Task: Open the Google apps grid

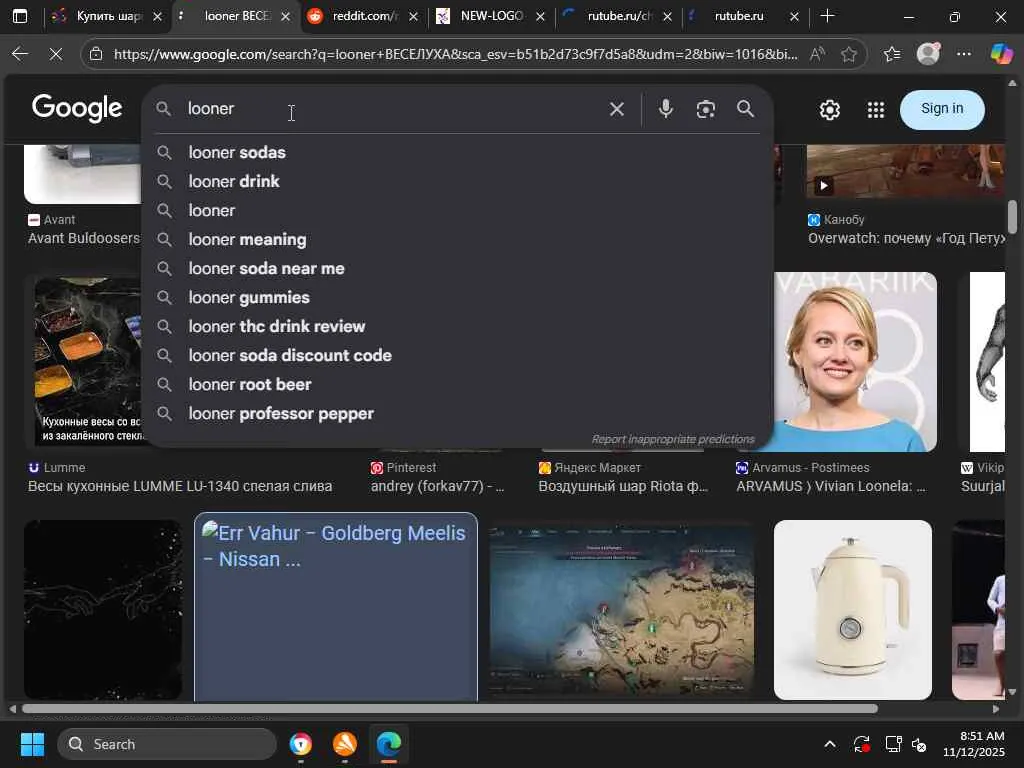Action: tap(875, 110)
